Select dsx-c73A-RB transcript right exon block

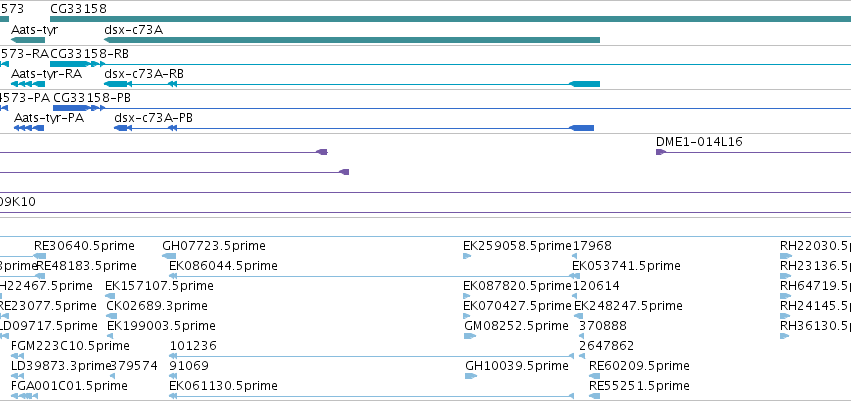584,84
